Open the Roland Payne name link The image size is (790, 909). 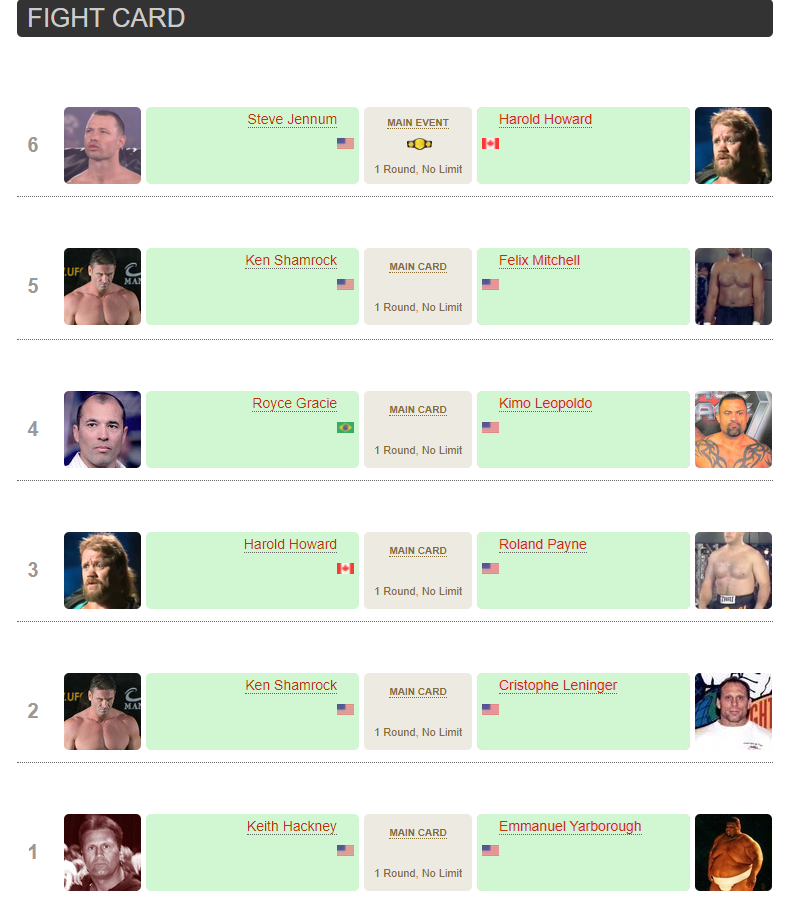point(542,545)
